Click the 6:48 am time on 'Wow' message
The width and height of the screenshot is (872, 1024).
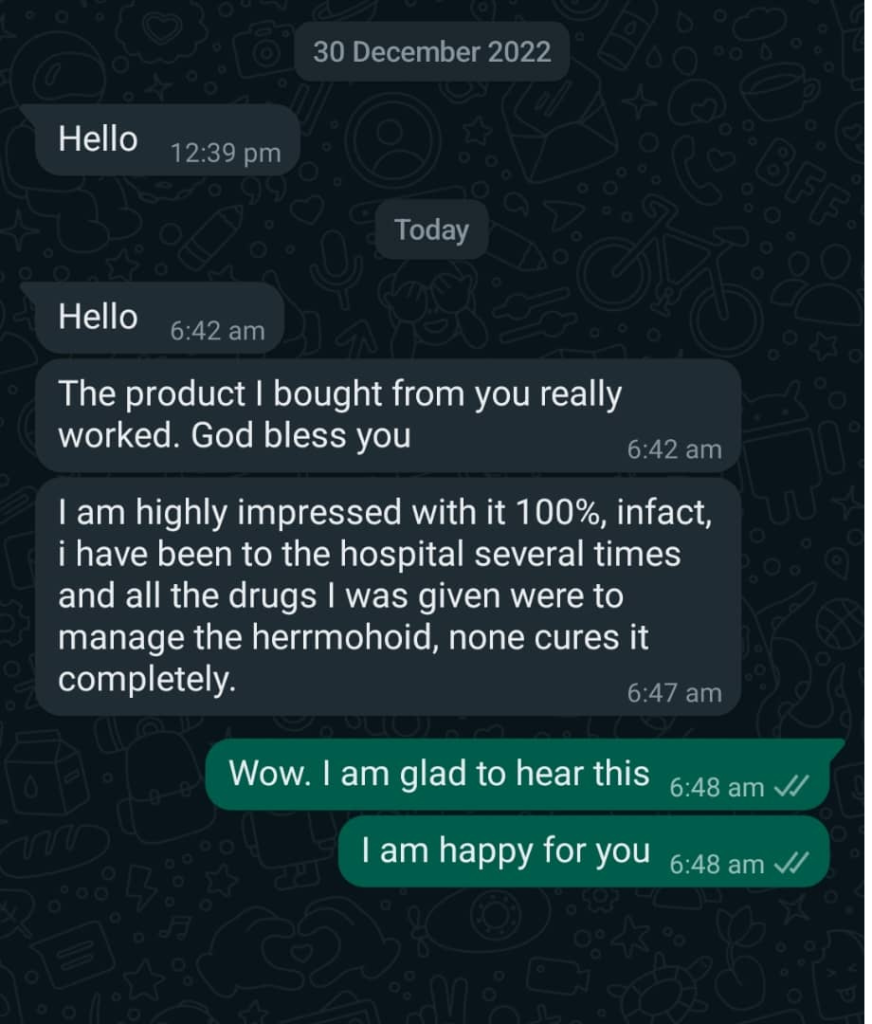(x=717, y=788)
